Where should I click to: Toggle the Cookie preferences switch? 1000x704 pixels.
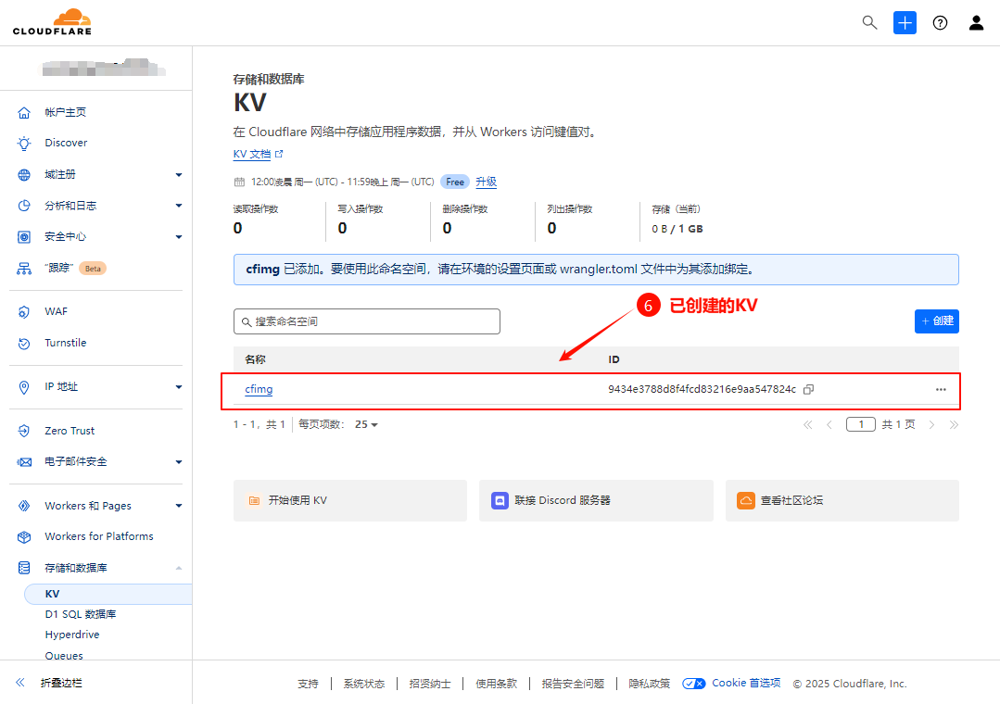694,684
